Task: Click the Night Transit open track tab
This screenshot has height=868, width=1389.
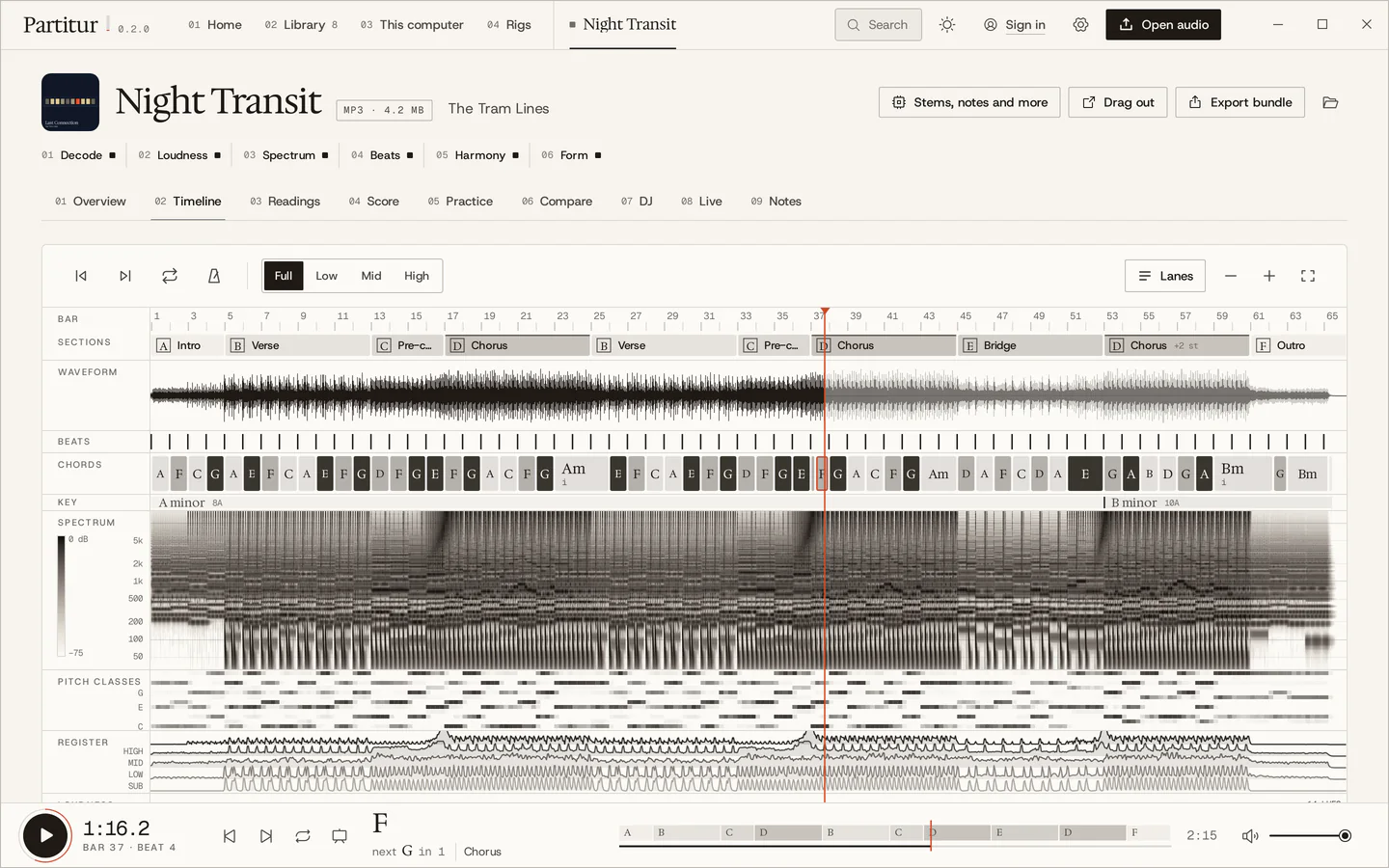Action: [x=622, y=25]
